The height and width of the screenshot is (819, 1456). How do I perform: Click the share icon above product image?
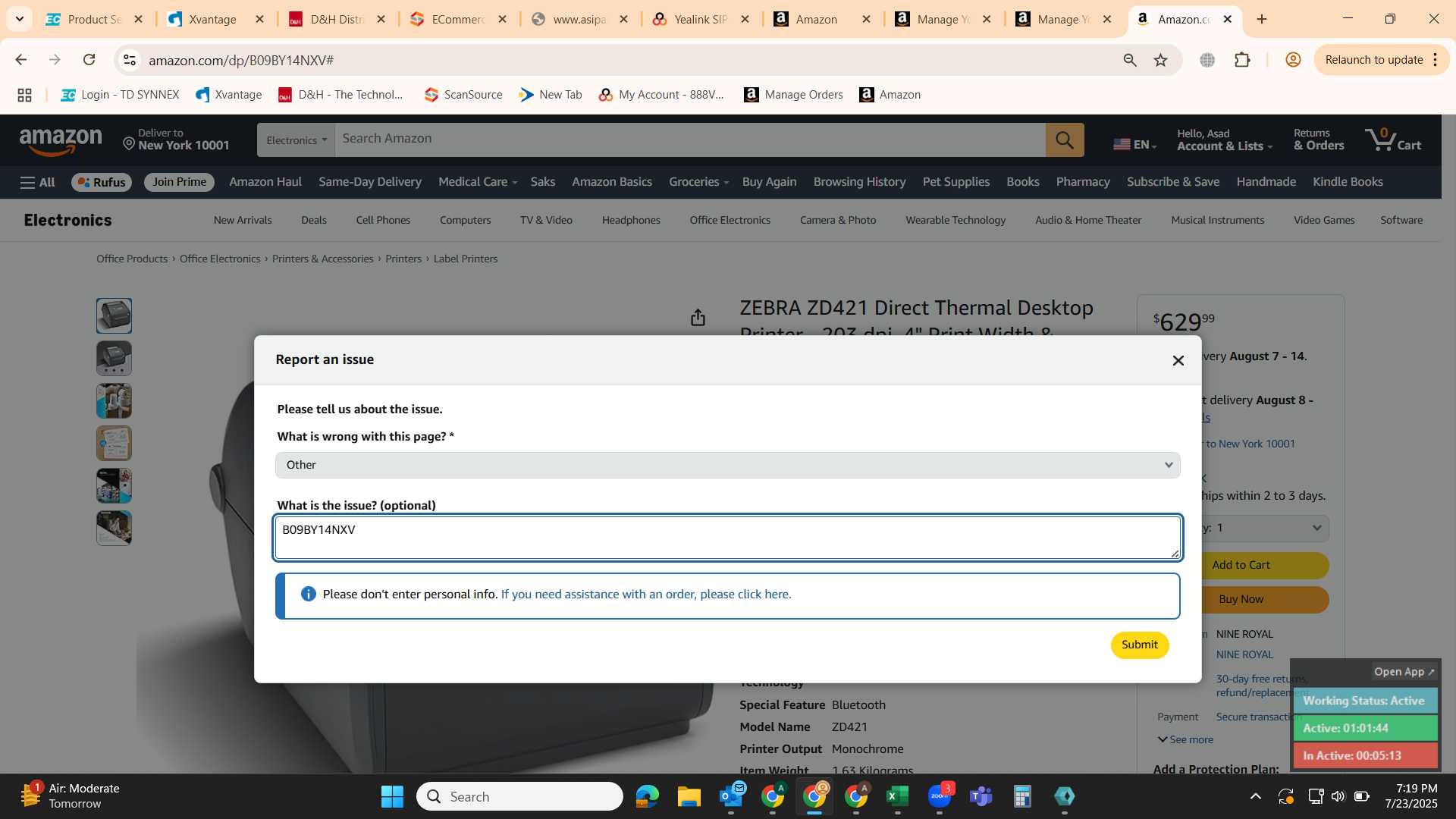[698, 318]
